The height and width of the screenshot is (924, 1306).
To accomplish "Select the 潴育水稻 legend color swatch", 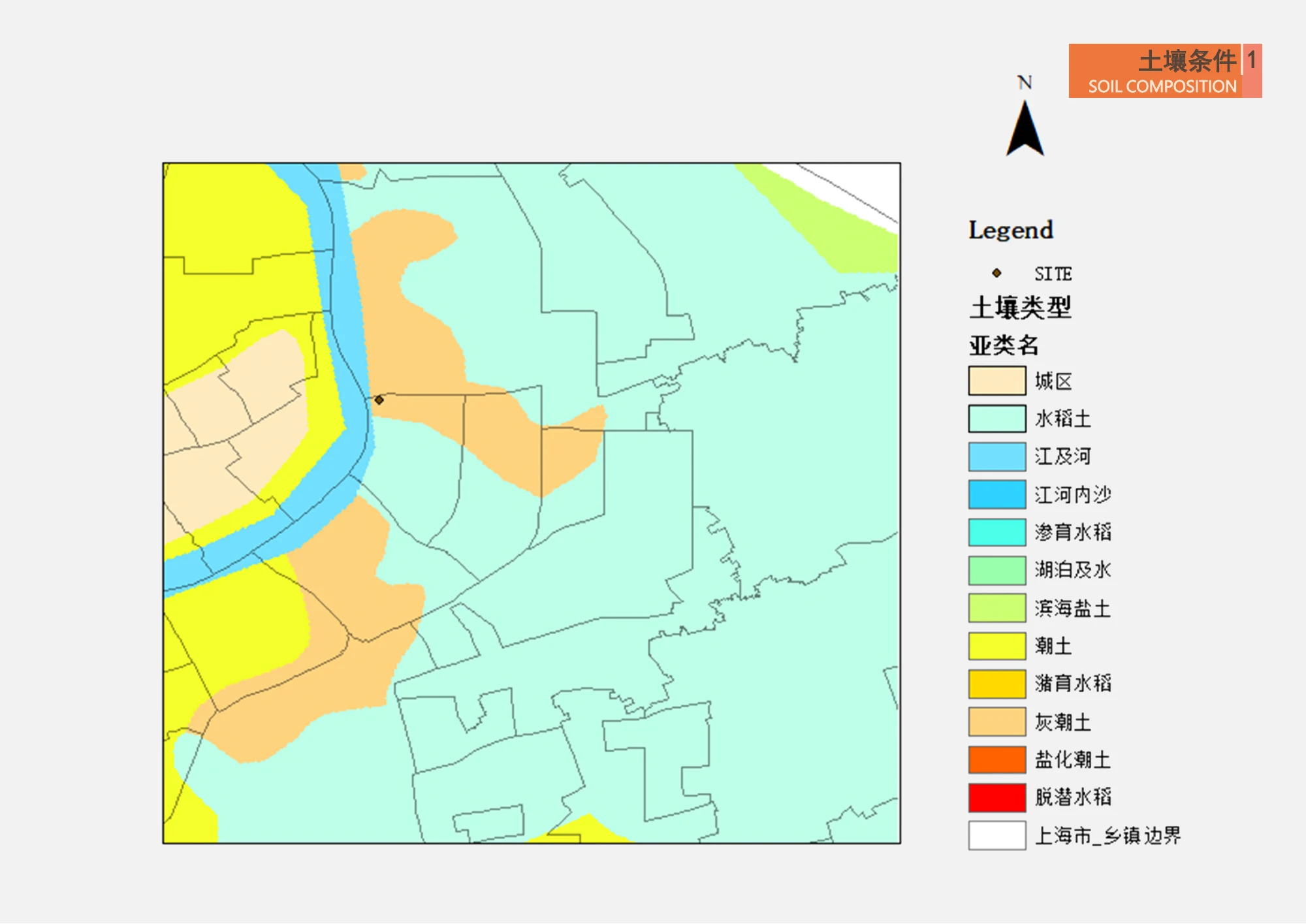I will pos(997,684).
